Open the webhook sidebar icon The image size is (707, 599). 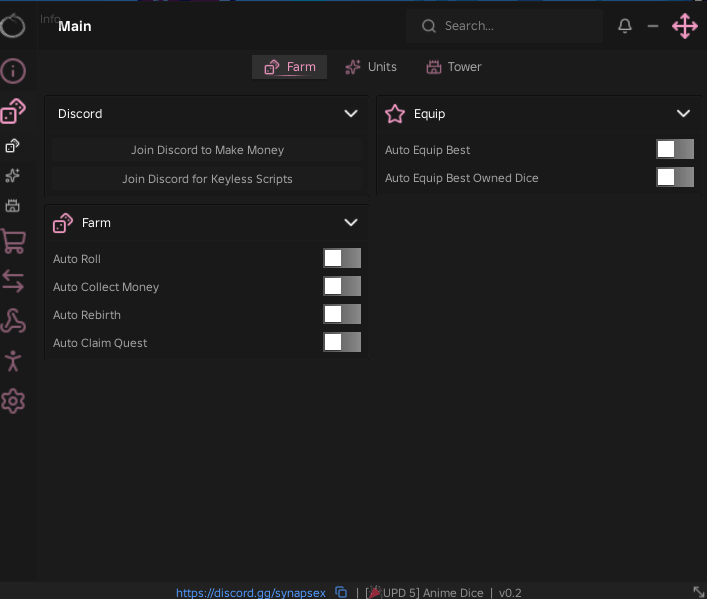coord(13,321)
